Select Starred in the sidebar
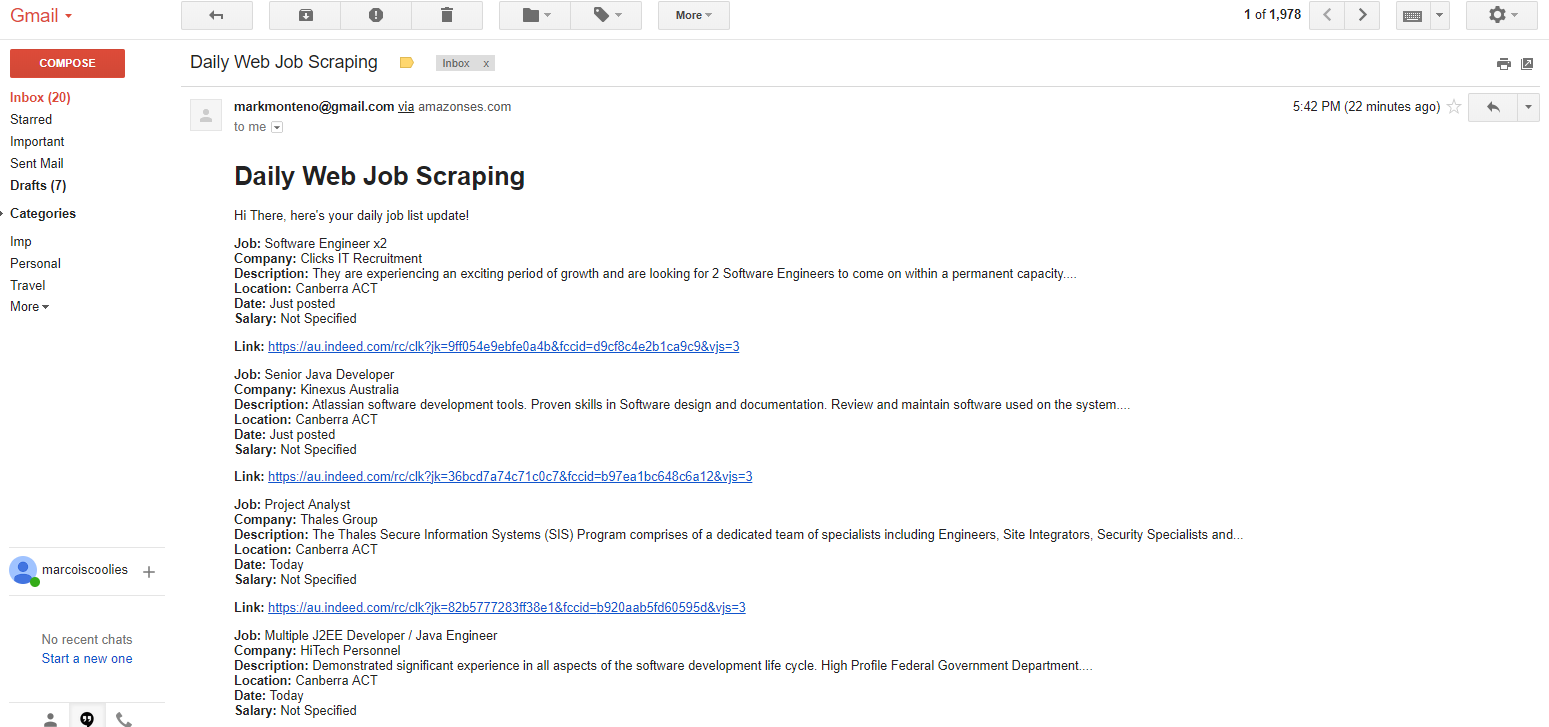 (31, 119)
